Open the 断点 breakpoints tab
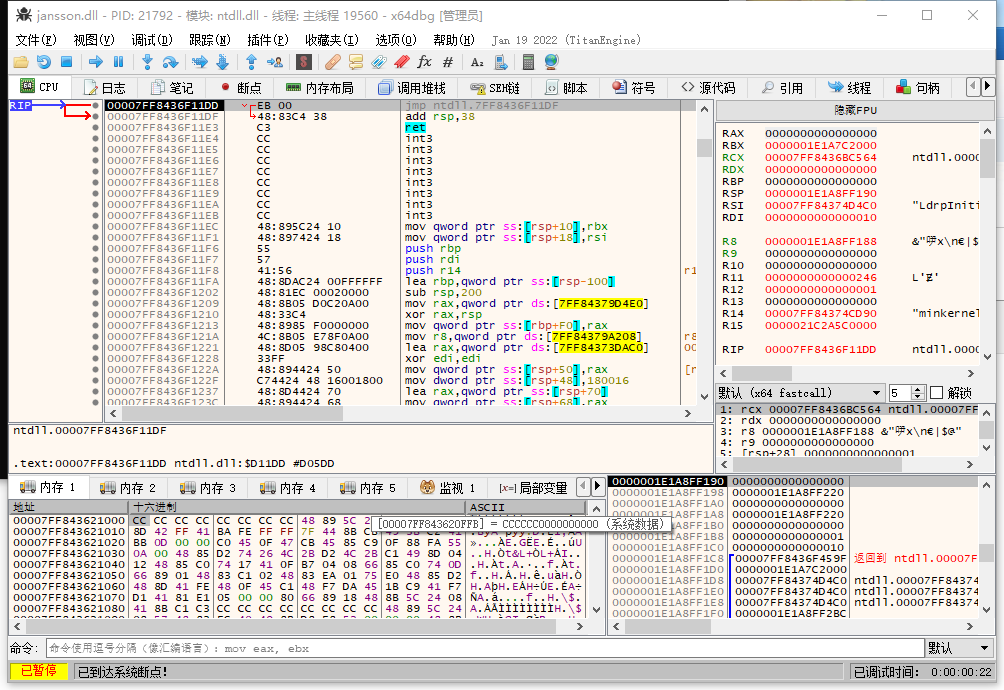This screenshot has width=1004, height=690. (241, 88)
